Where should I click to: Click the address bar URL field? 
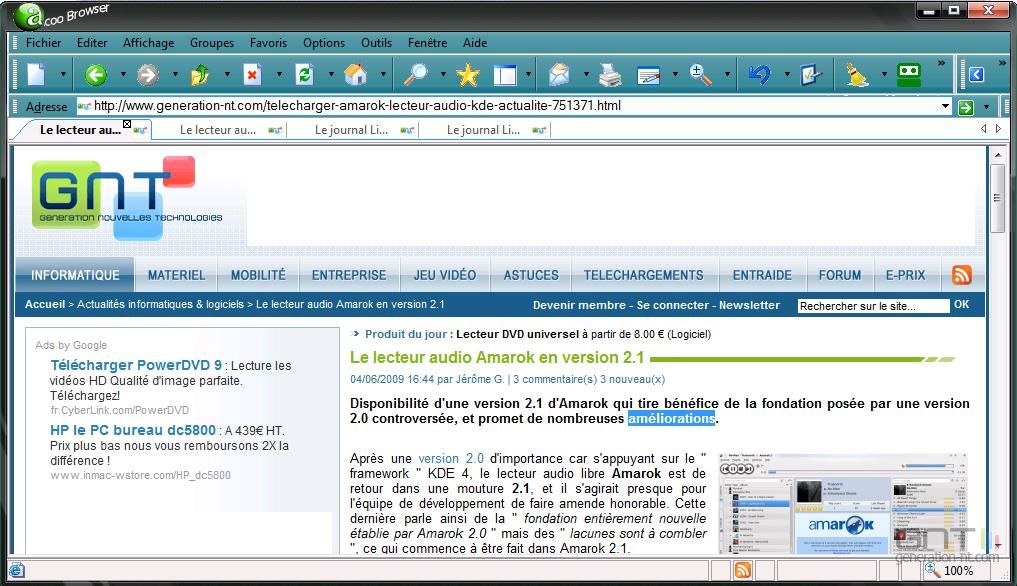pos(512,106)
